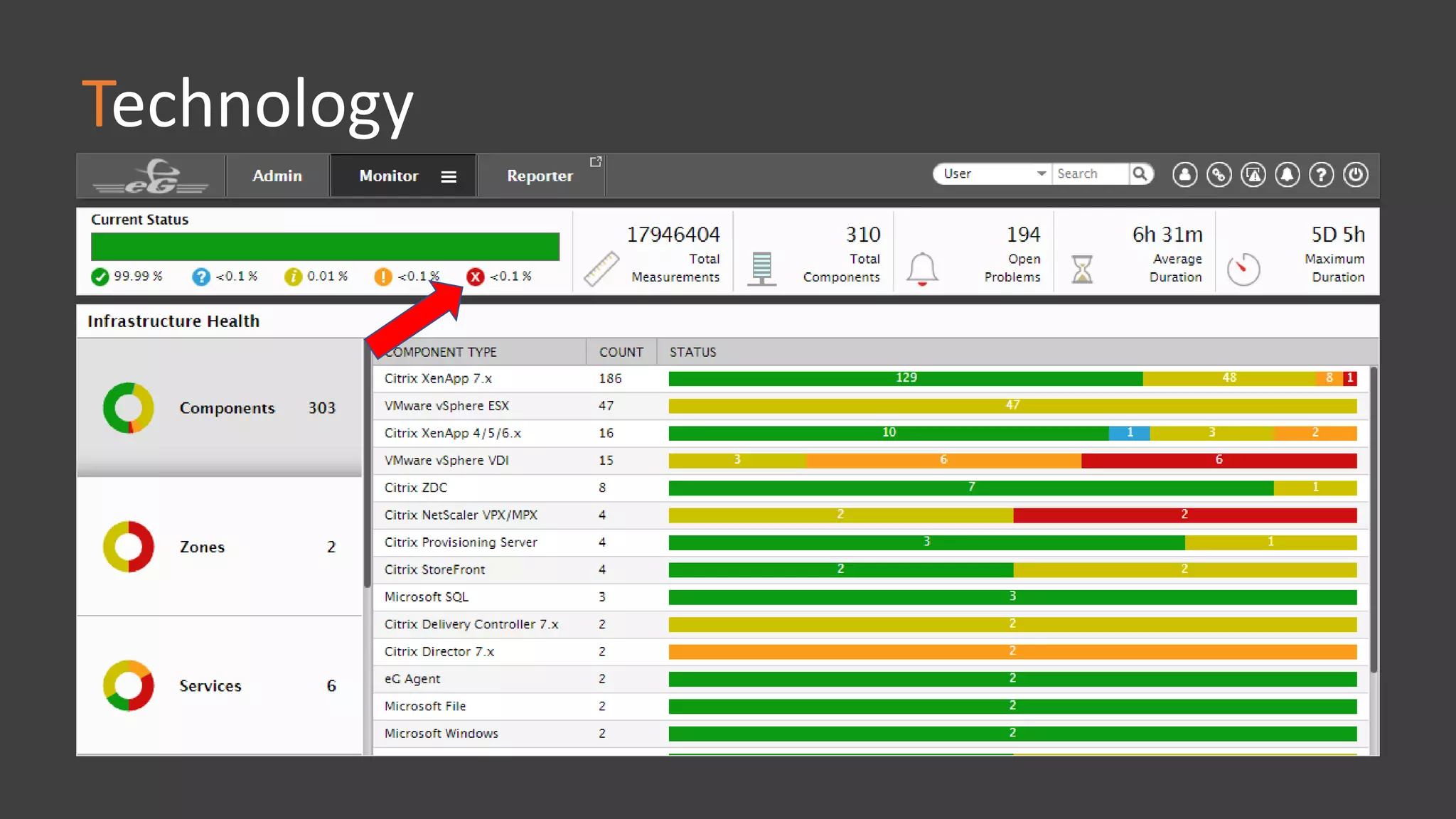Open the monitor warning alerts icon
The width and height of the screenshot is (1456, 819).
pyautogui.click(x=1253, y=175)
